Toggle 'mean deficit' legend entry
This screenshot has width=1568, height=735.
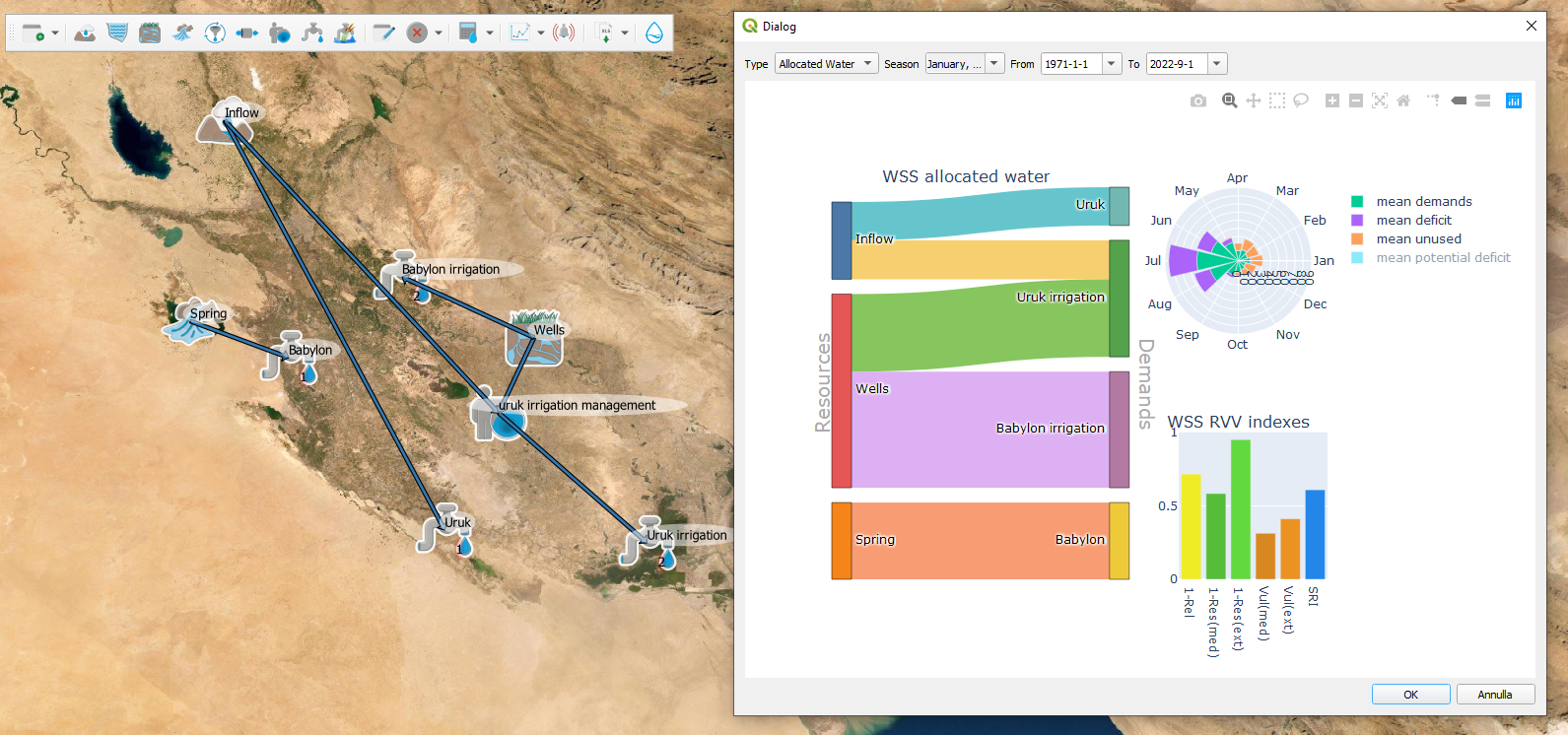(x=1401, y=220)
